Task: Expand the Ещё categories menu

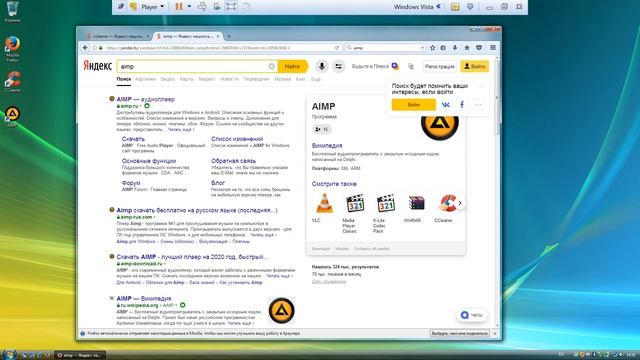Action: [x=316, y=79]
